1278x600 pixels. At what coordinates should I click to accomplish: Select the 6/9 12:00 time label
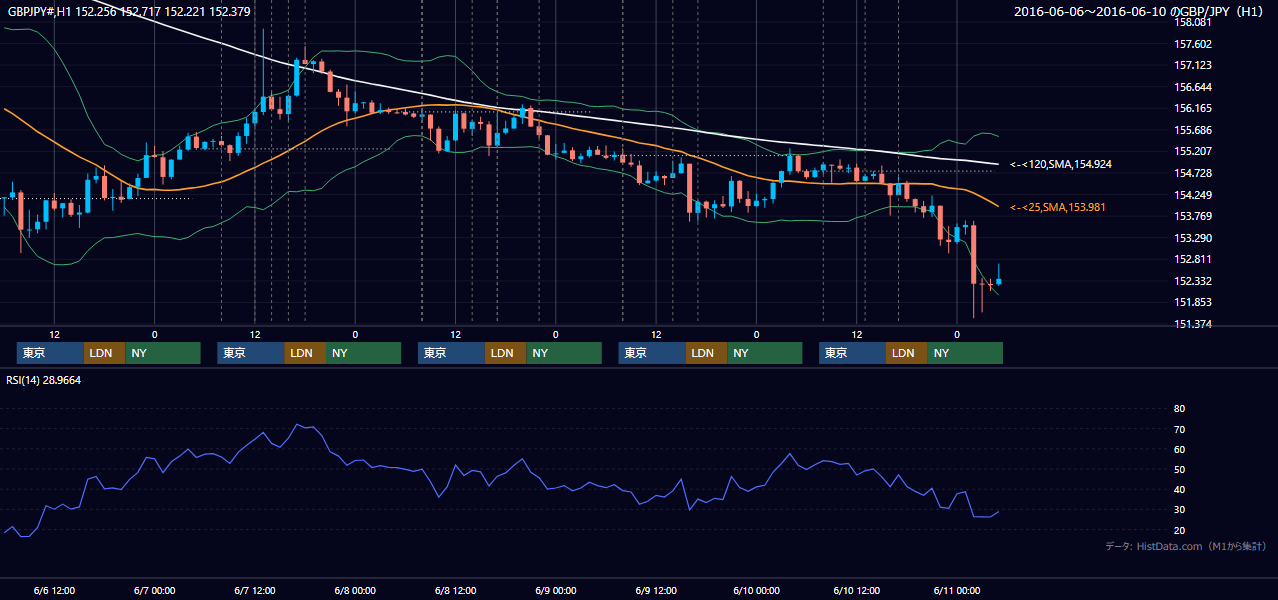pos(656,591)
